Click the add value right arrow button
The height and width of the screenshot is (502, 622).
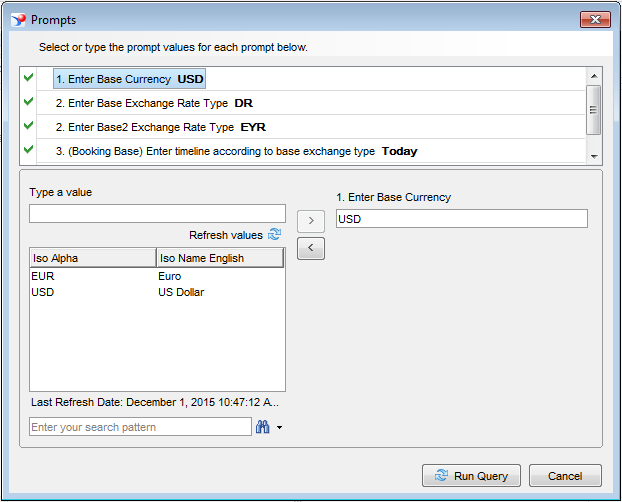[x=310, y=219]
